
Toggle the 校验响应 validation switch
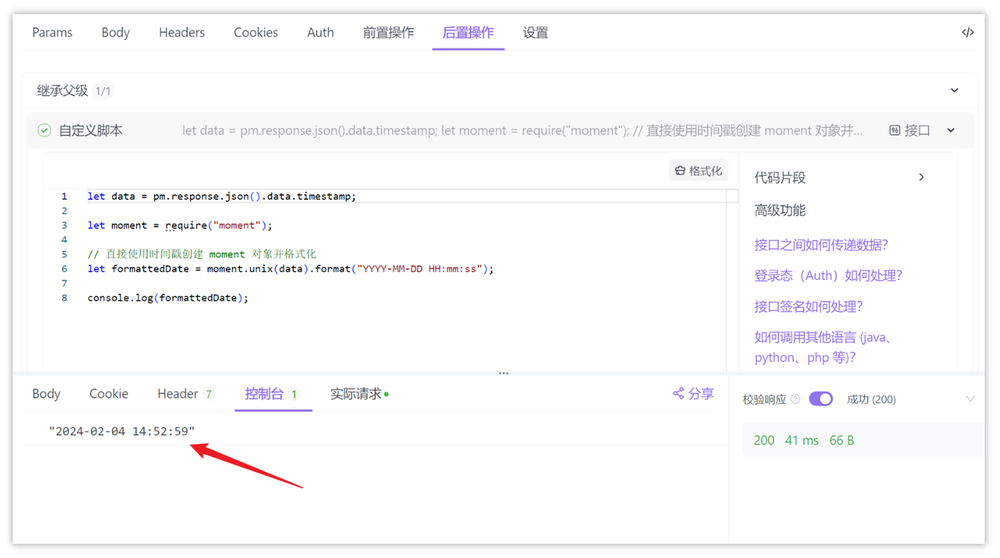821,399
